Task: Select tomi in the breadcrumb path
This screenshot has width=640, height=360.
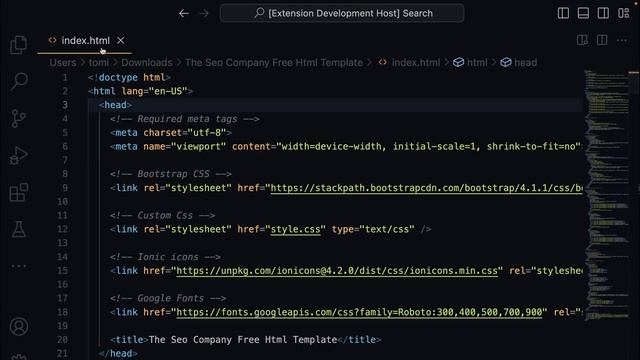Action: pyautogui.click(x=99, y=62)
